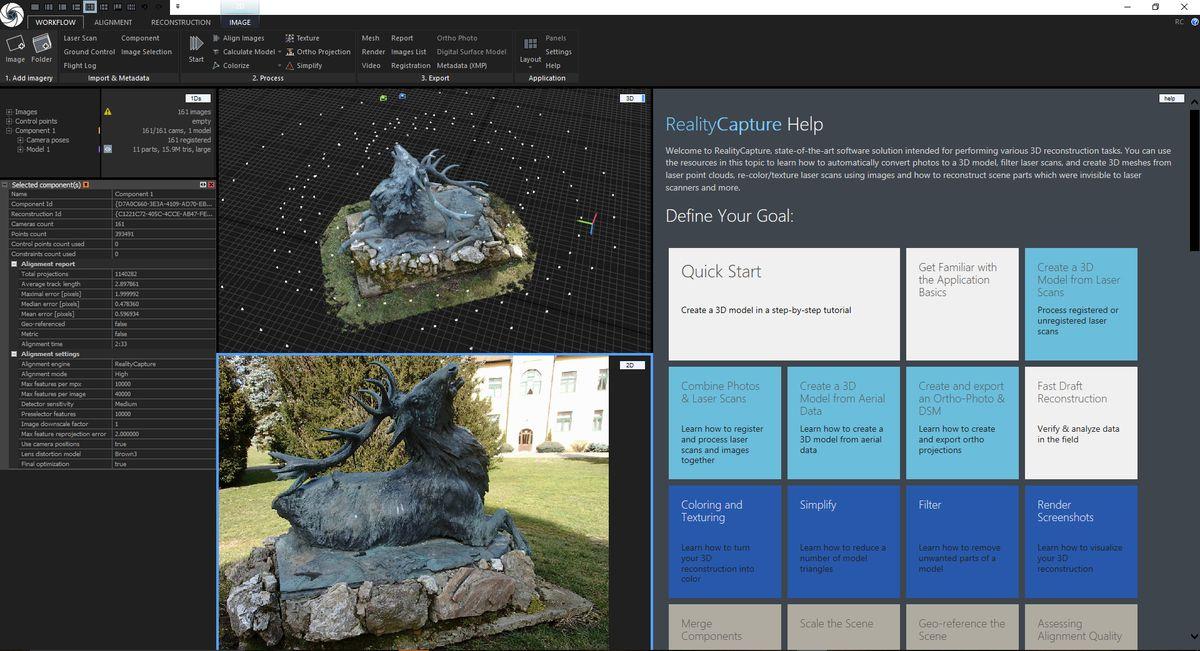The image size is (1200, 651).
Task: Expand the Camera poses tree node
Action: (x=19, y=140)
